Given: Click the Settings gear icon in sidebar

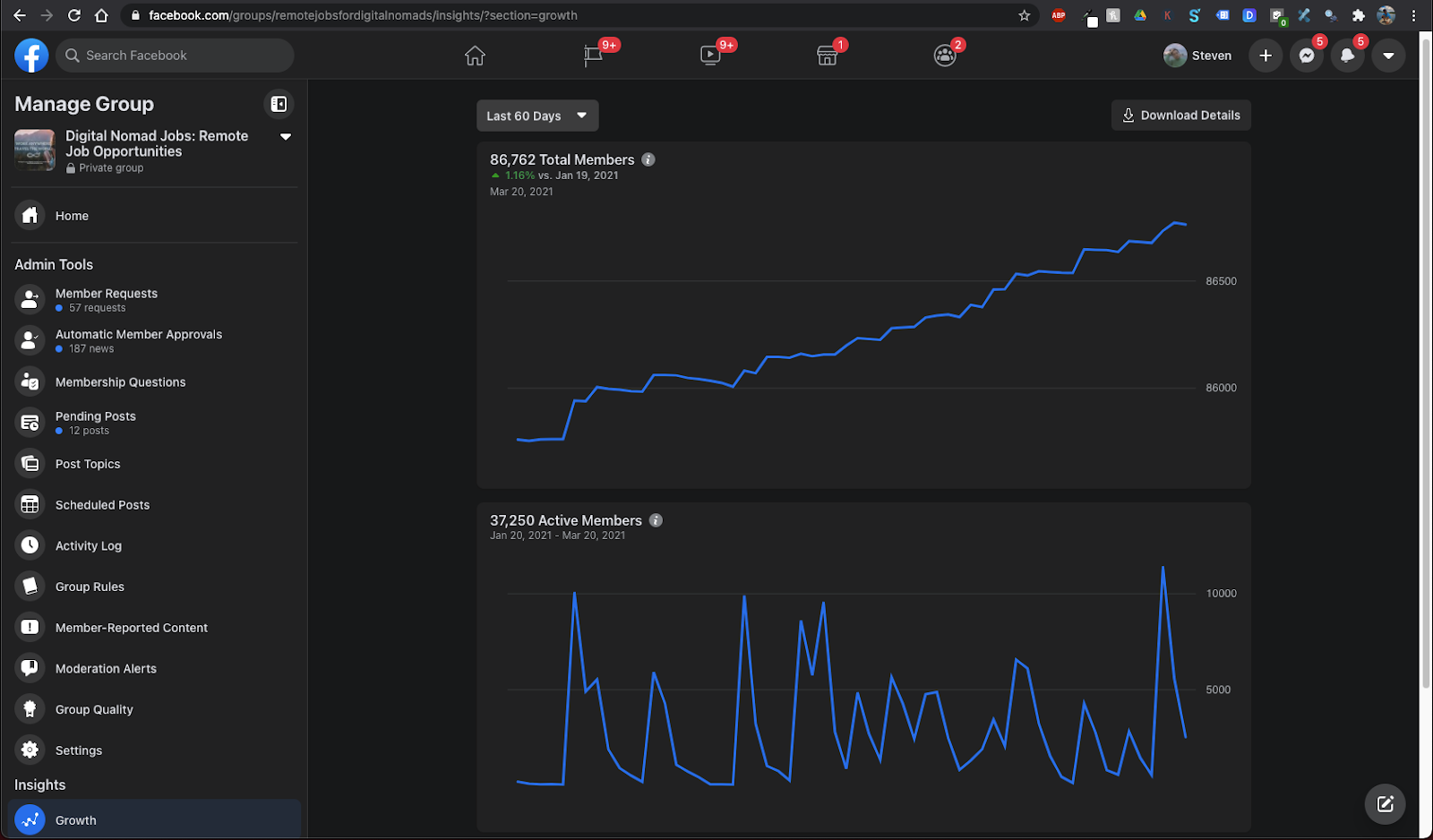Looking at the screenshot, I should tap(30, 750).
